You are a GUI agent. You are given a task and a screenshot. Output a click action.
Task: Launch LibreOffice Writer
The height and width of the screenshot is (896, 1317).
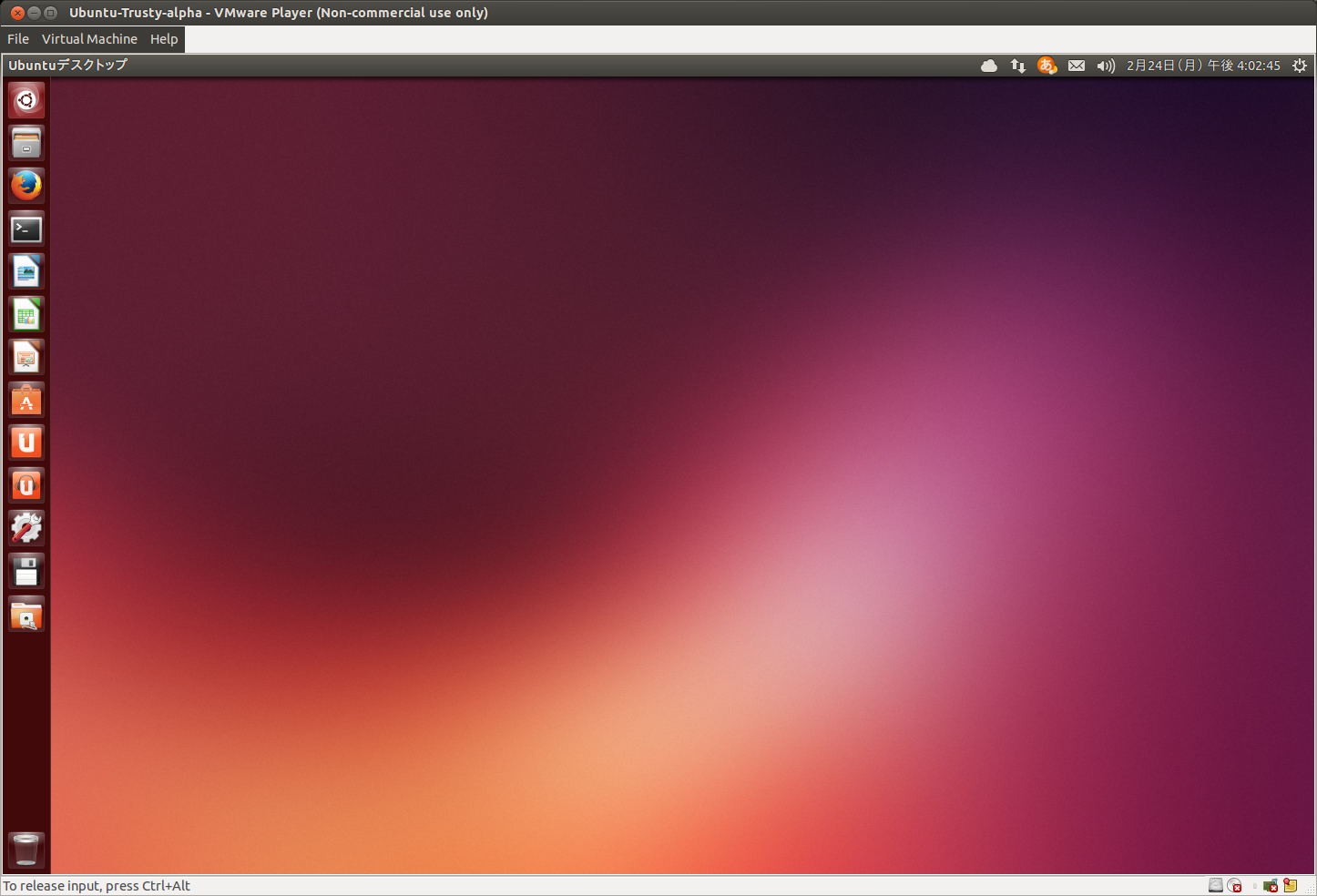26,271
